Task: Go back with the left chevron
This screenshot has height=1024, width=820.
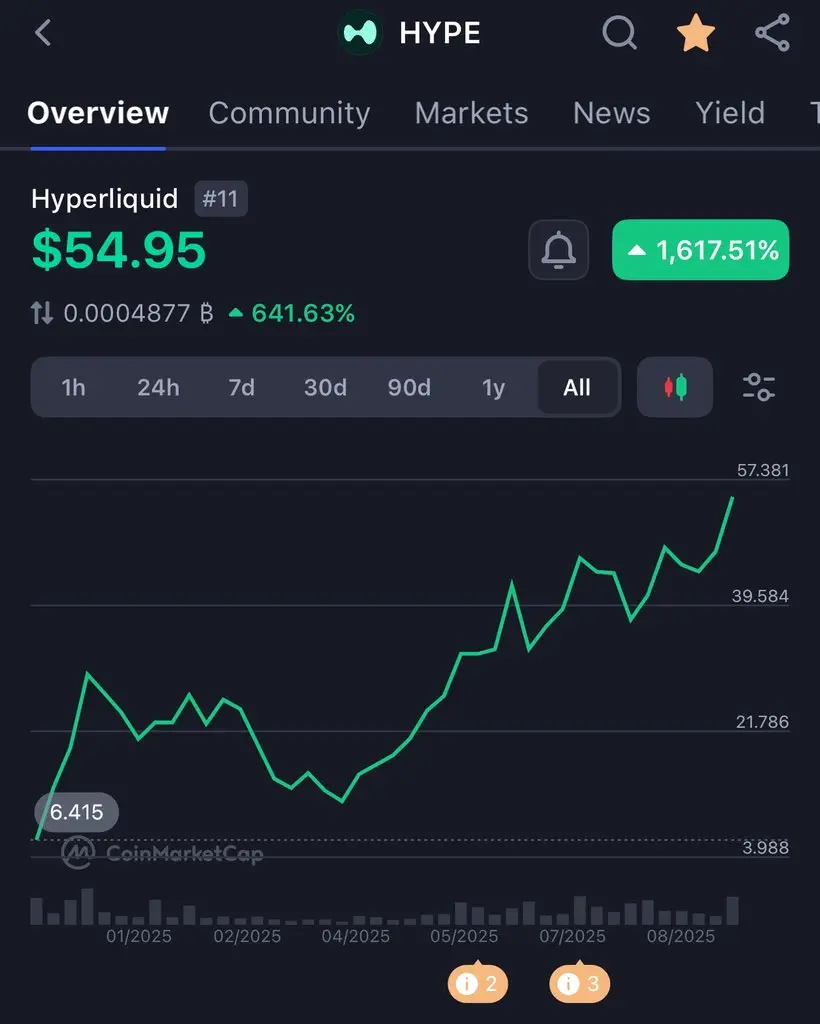Action: [43, 33]
